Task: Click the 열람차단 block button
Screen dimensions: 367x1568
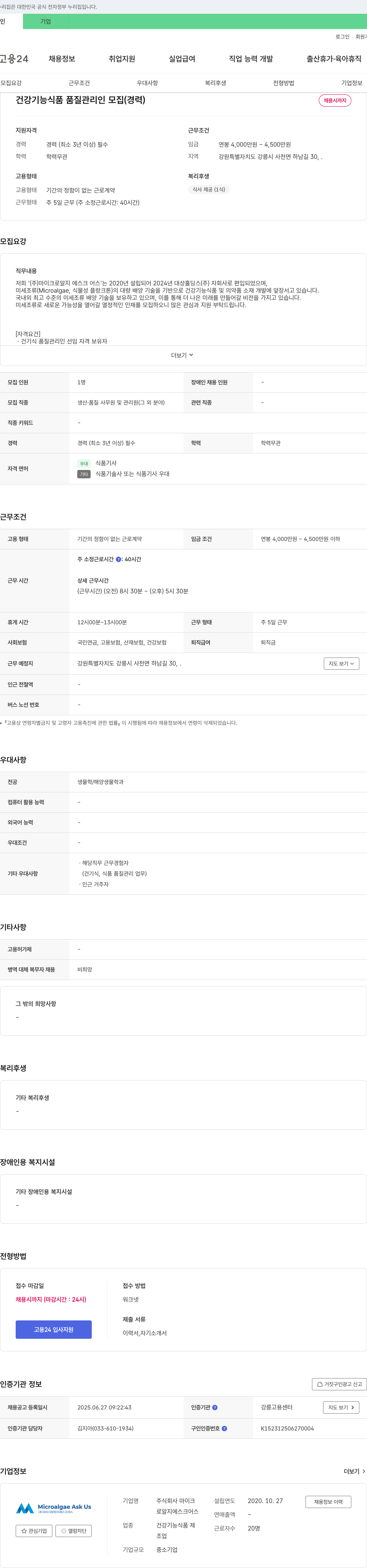Action: (x=74, y=1530)
